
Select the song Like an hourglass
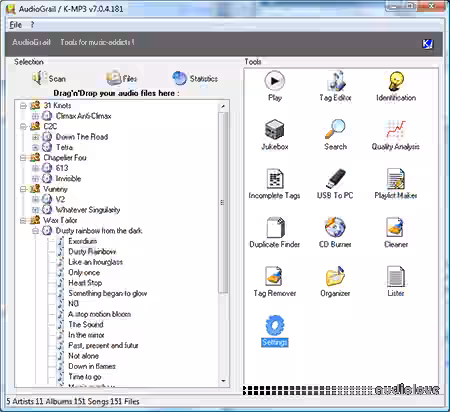click(95, 262)
